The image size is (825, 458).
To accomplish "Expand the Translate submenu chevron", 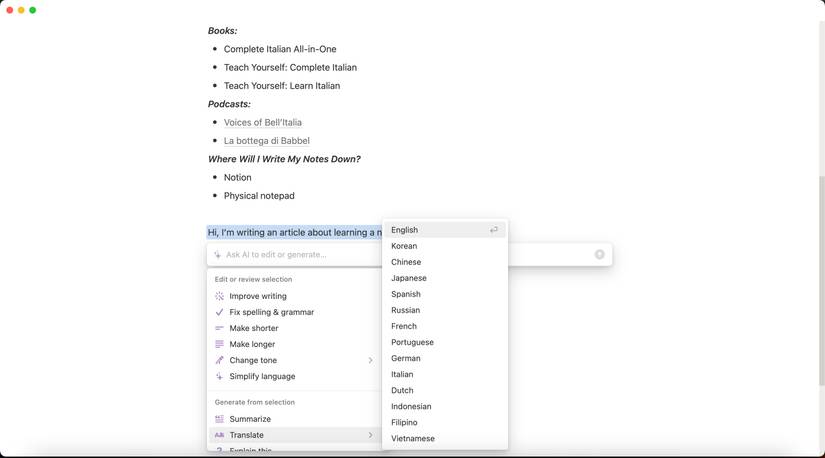I will (370, 435).
